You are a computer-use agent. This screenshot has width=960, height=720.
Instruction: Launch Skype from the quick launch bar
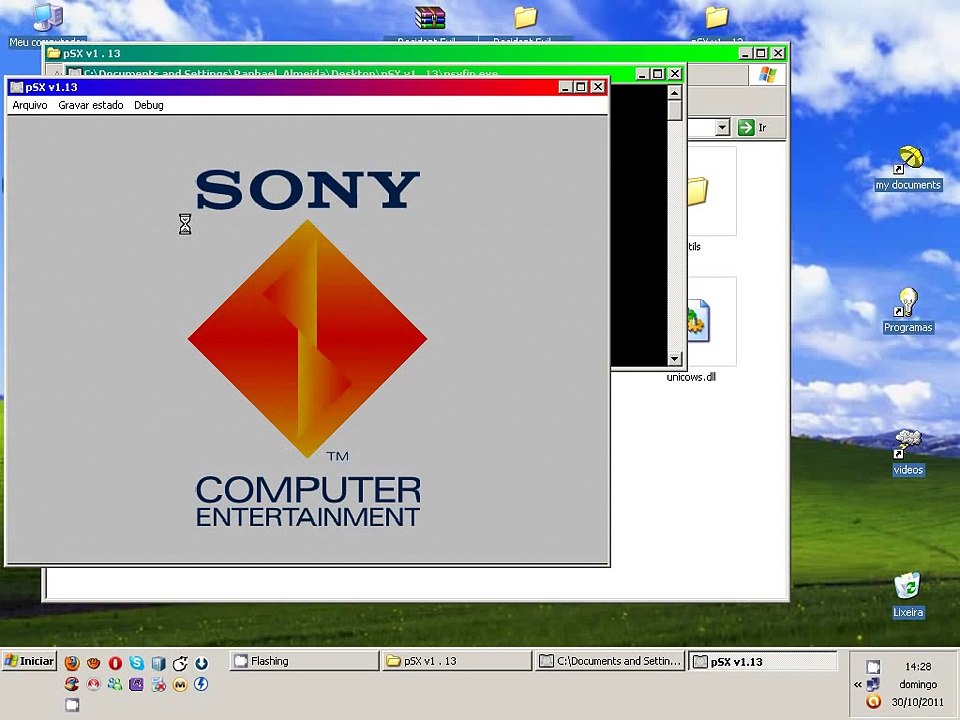tap(137, 663)
